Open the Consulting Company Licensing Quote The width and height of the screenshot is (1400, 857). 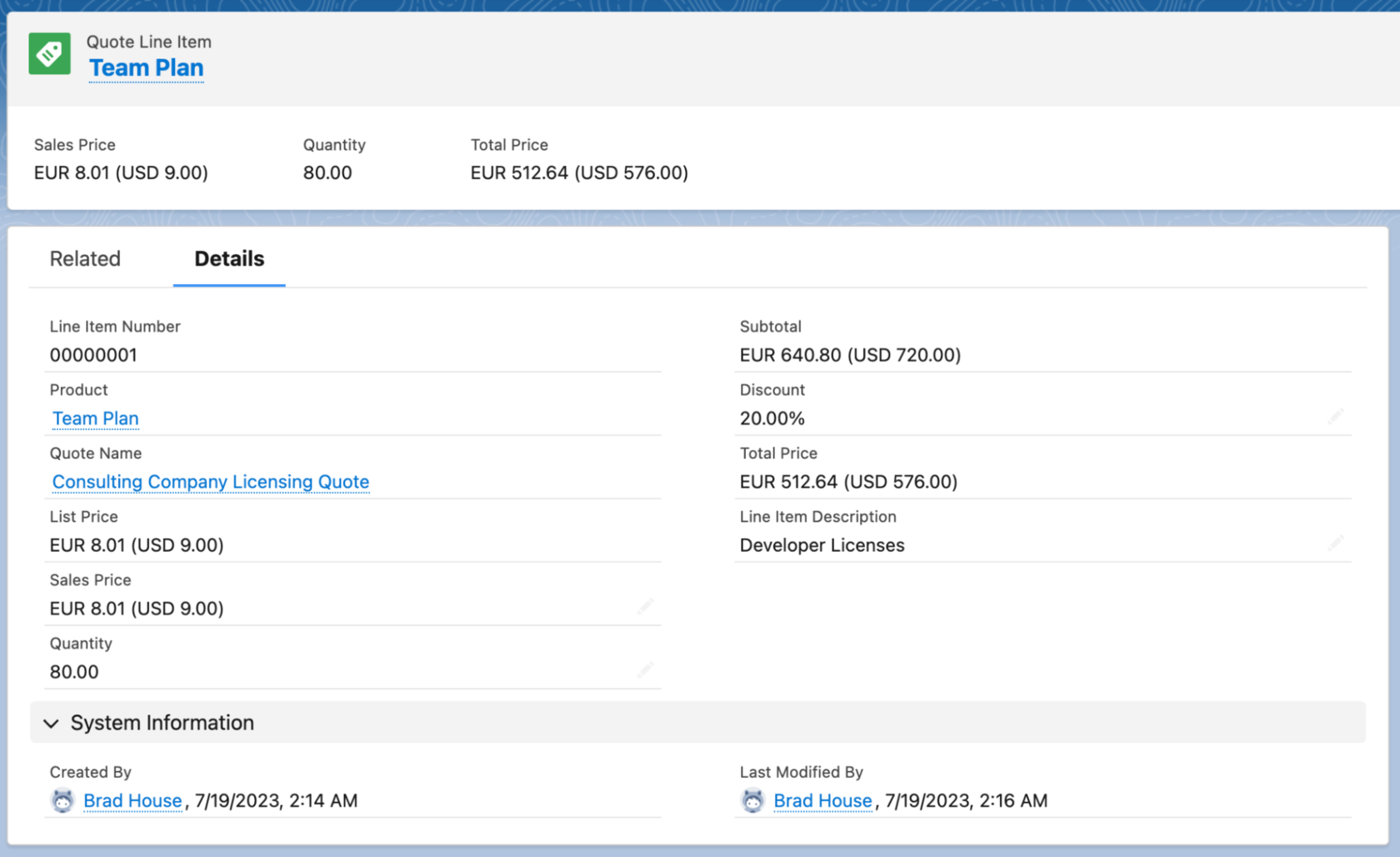tap(210, 482)
